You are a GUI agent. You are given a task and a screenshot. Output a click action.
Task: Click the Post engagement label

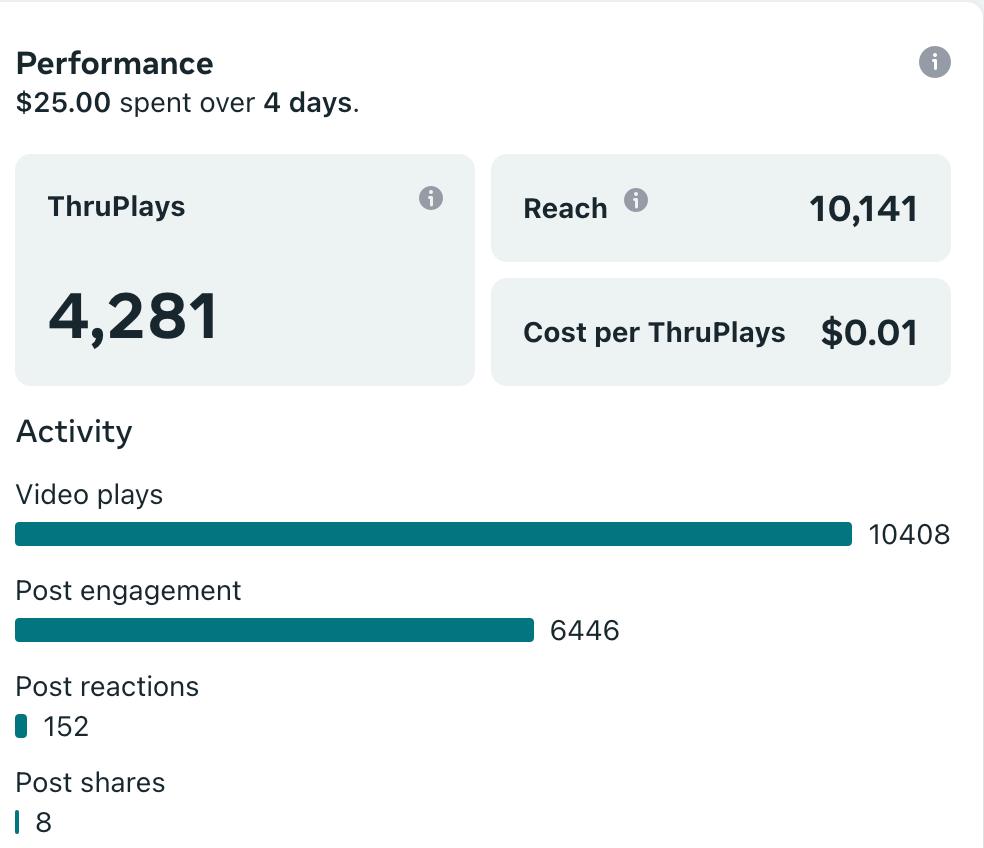pyautogui.click(x=128, y=590)
